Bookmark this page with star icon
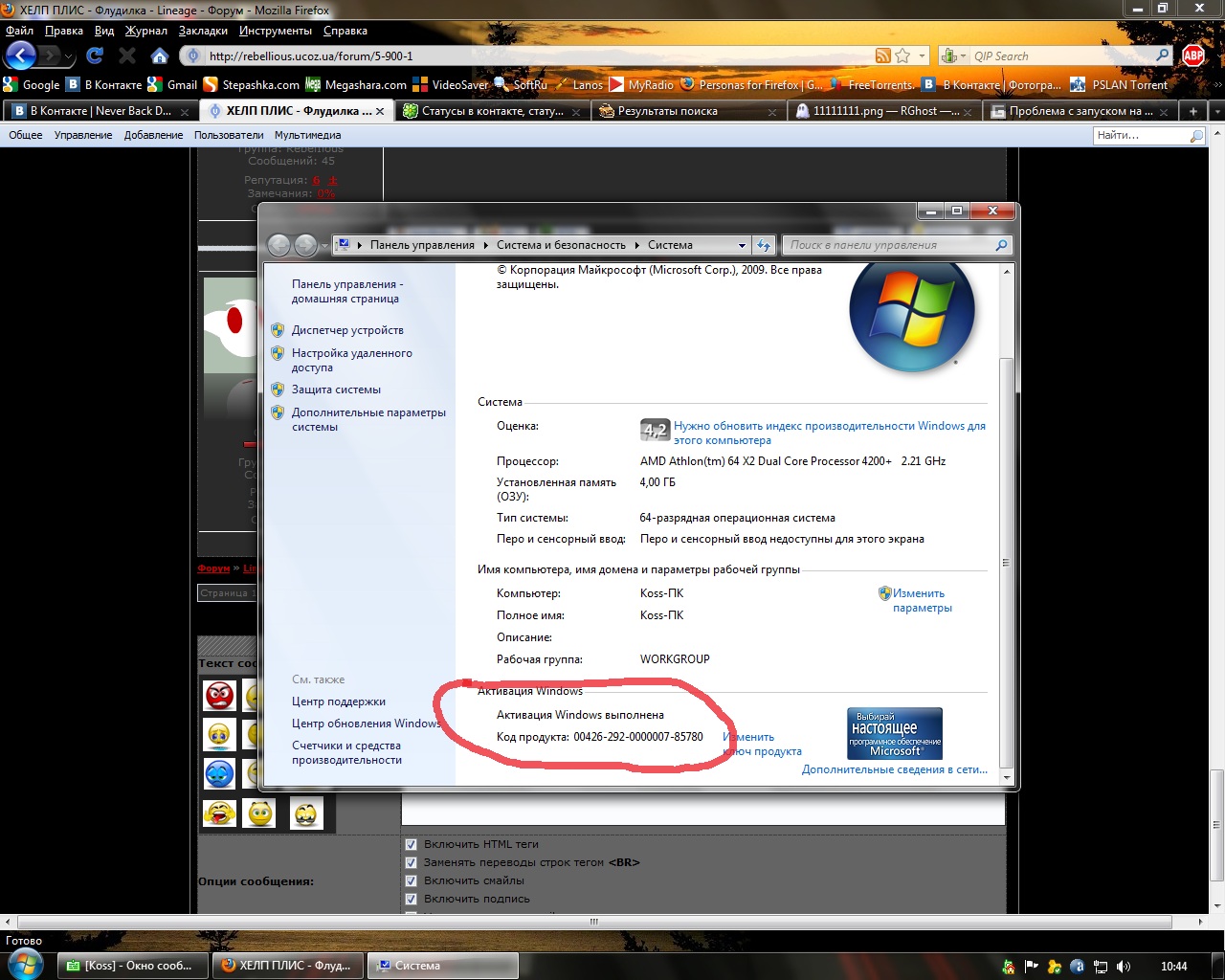Image resolution: width=1225 pixels, height=980 pixels. pyautogui.click(x=903, y=56)
